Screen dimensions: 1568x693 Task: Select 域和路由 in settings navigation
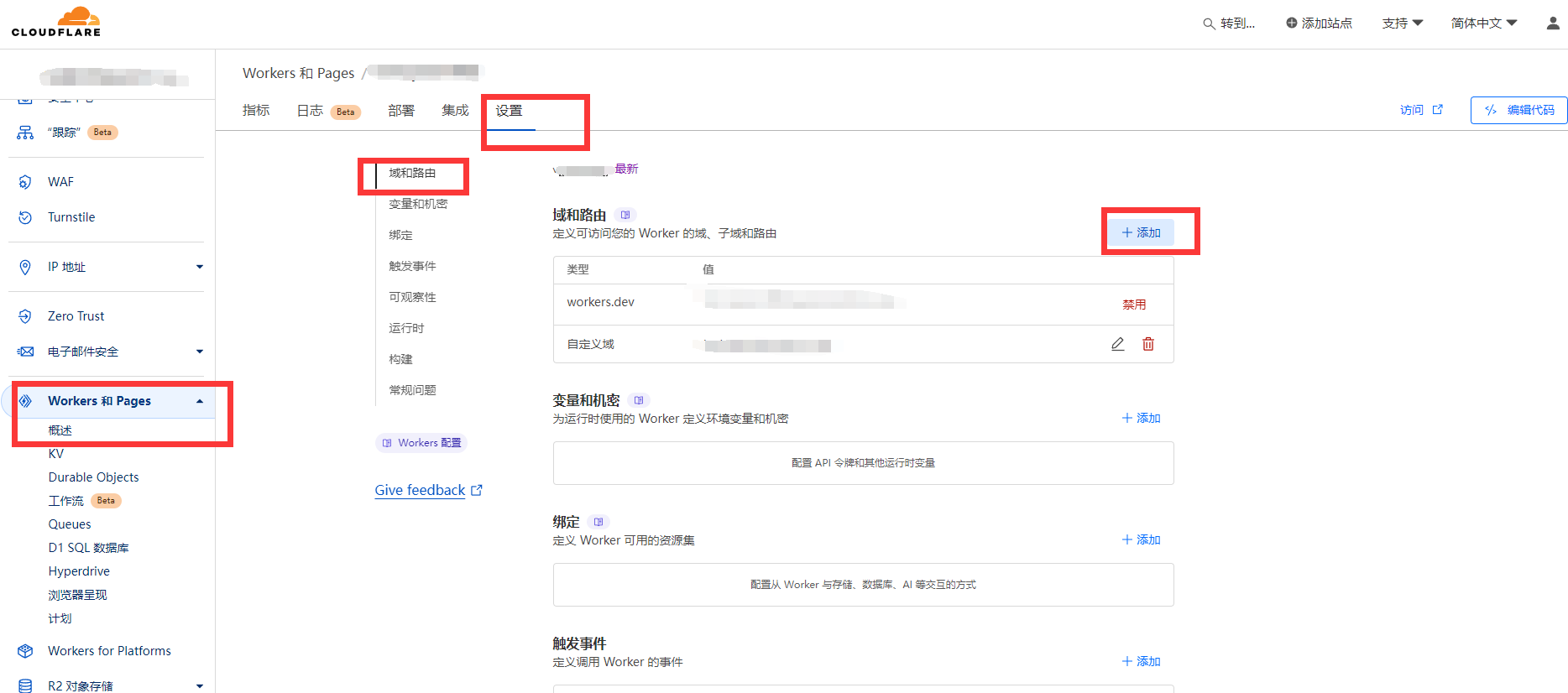(412, 173)
